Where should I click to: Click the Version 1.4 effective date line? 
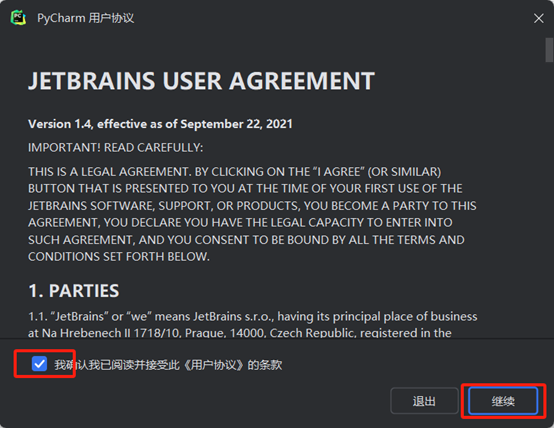coord(160,124)
